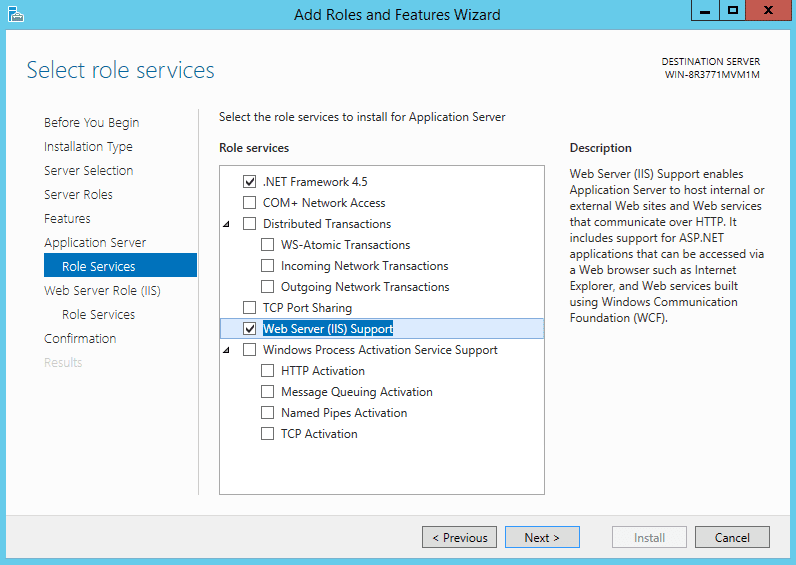
Task: Enable Incoming Network Transactions checkbox
Action: coord(268,265)
